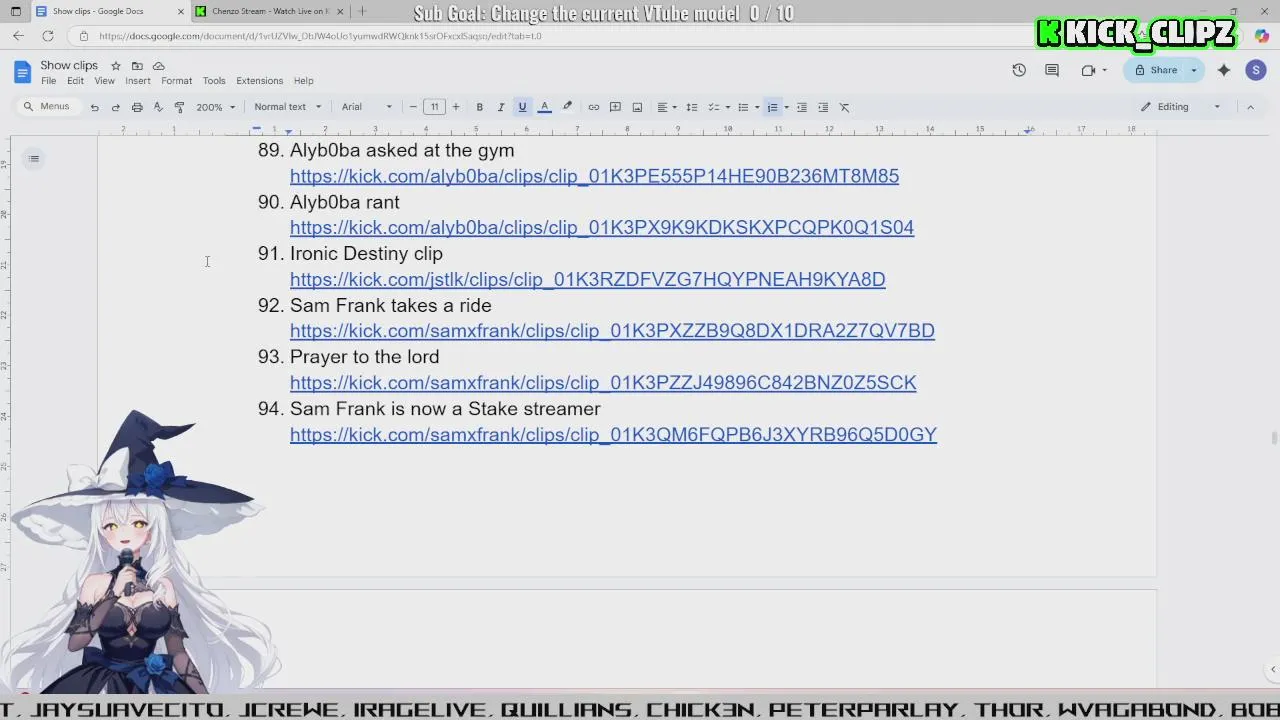Toggle the checklist formatting
Image resolution: width=1280 pixels, height=720 pixels.
pyautogui.click(x=713, y=107)
